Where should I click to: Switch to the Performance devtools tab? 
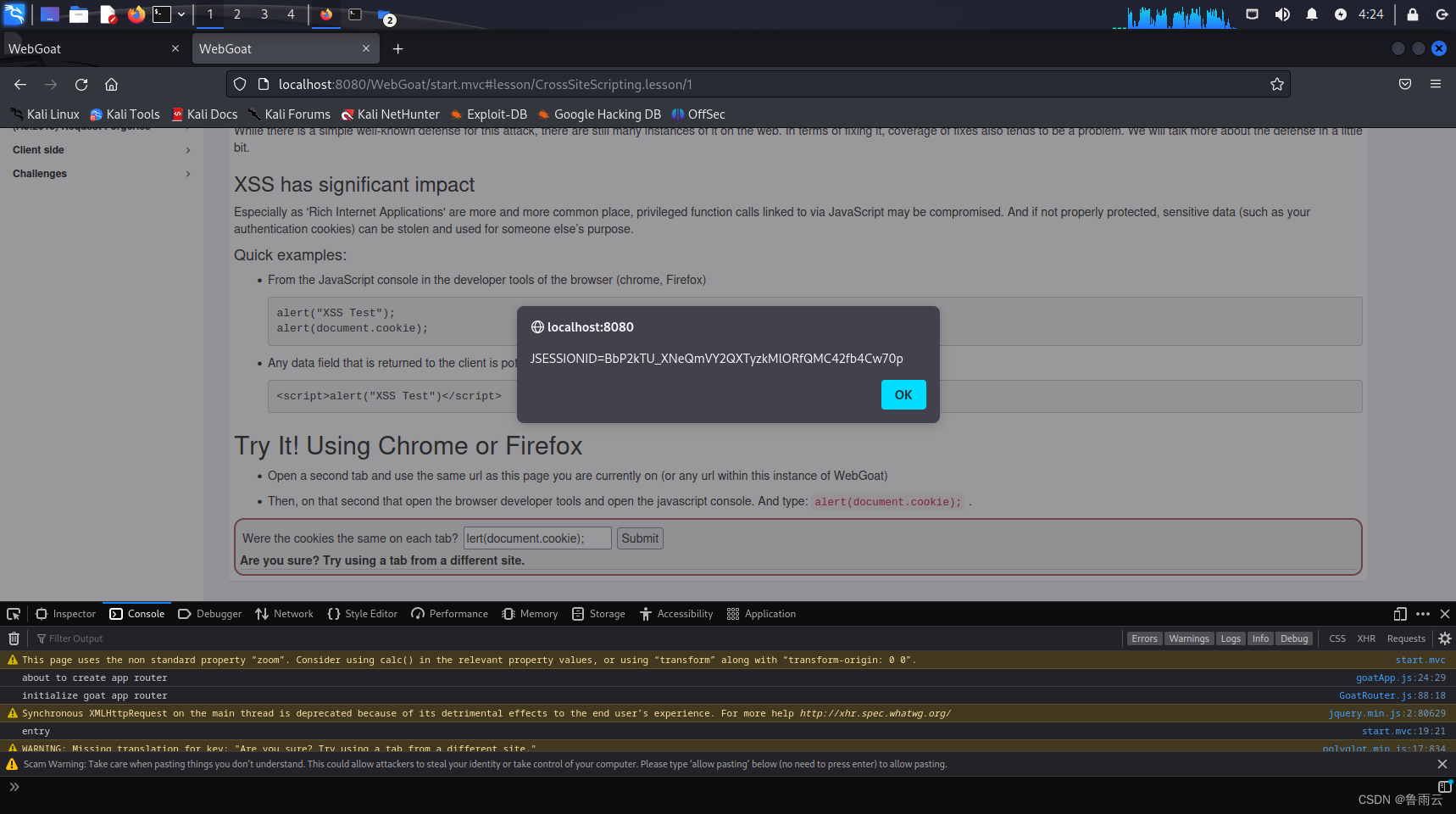click(x=449, y=614)
